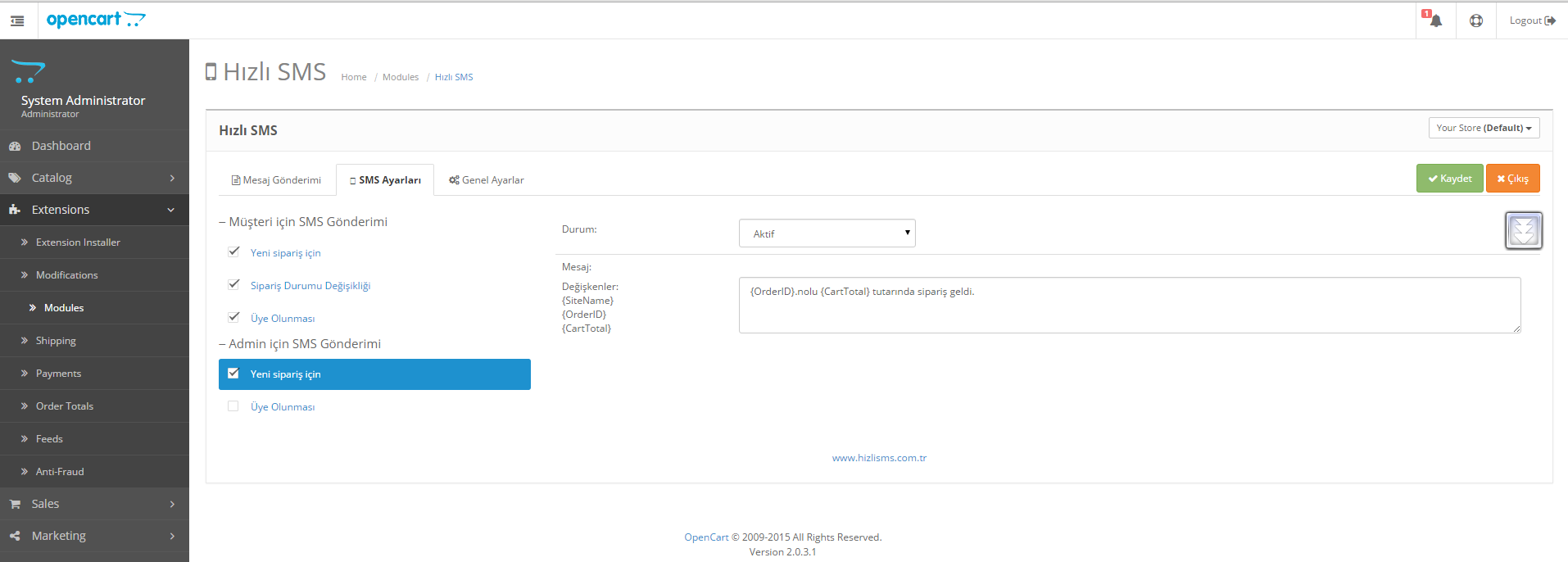Click the orange Çıkış button
The height and width of the screenshot is (562, 1568).
coord(1512,179)
